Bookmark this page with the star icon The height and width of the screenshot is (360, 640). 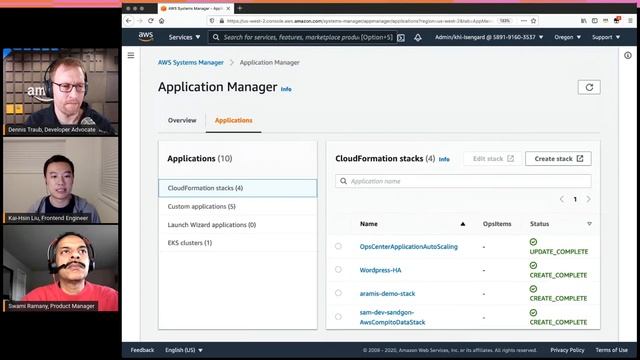[533, 20]
